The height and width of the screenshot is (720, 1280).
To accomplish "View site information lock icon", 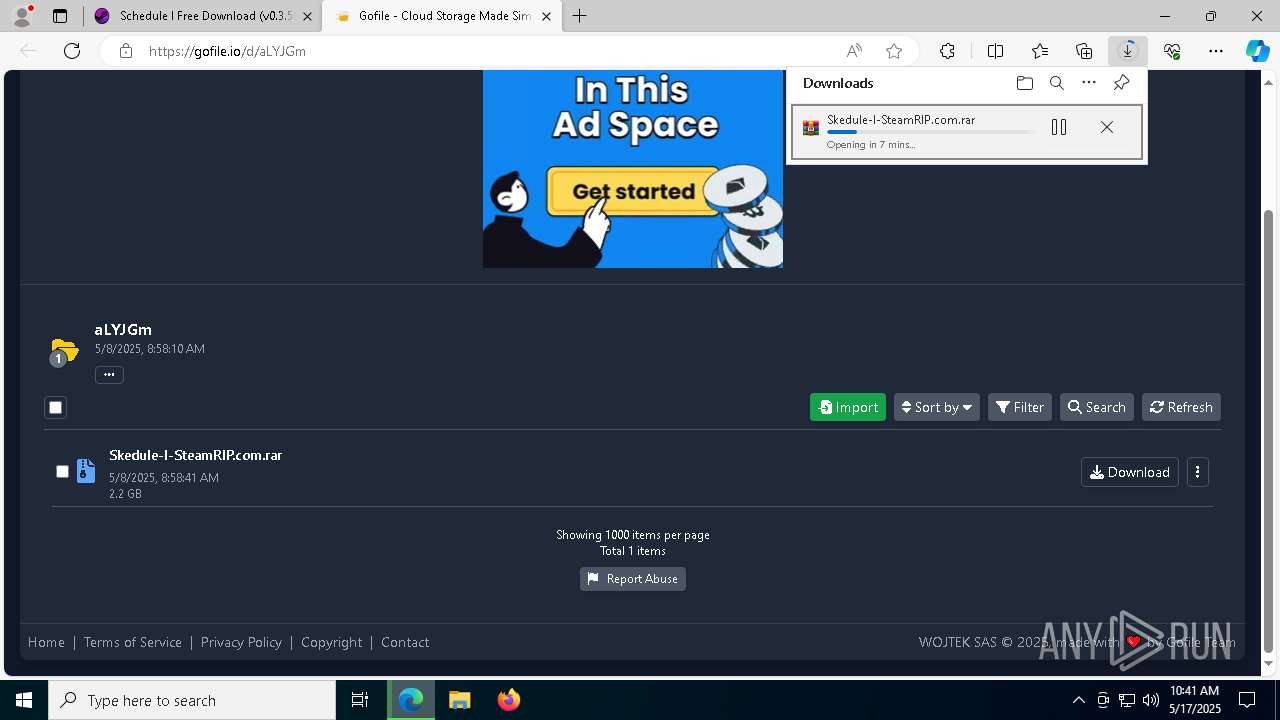I will coord(126,51).
